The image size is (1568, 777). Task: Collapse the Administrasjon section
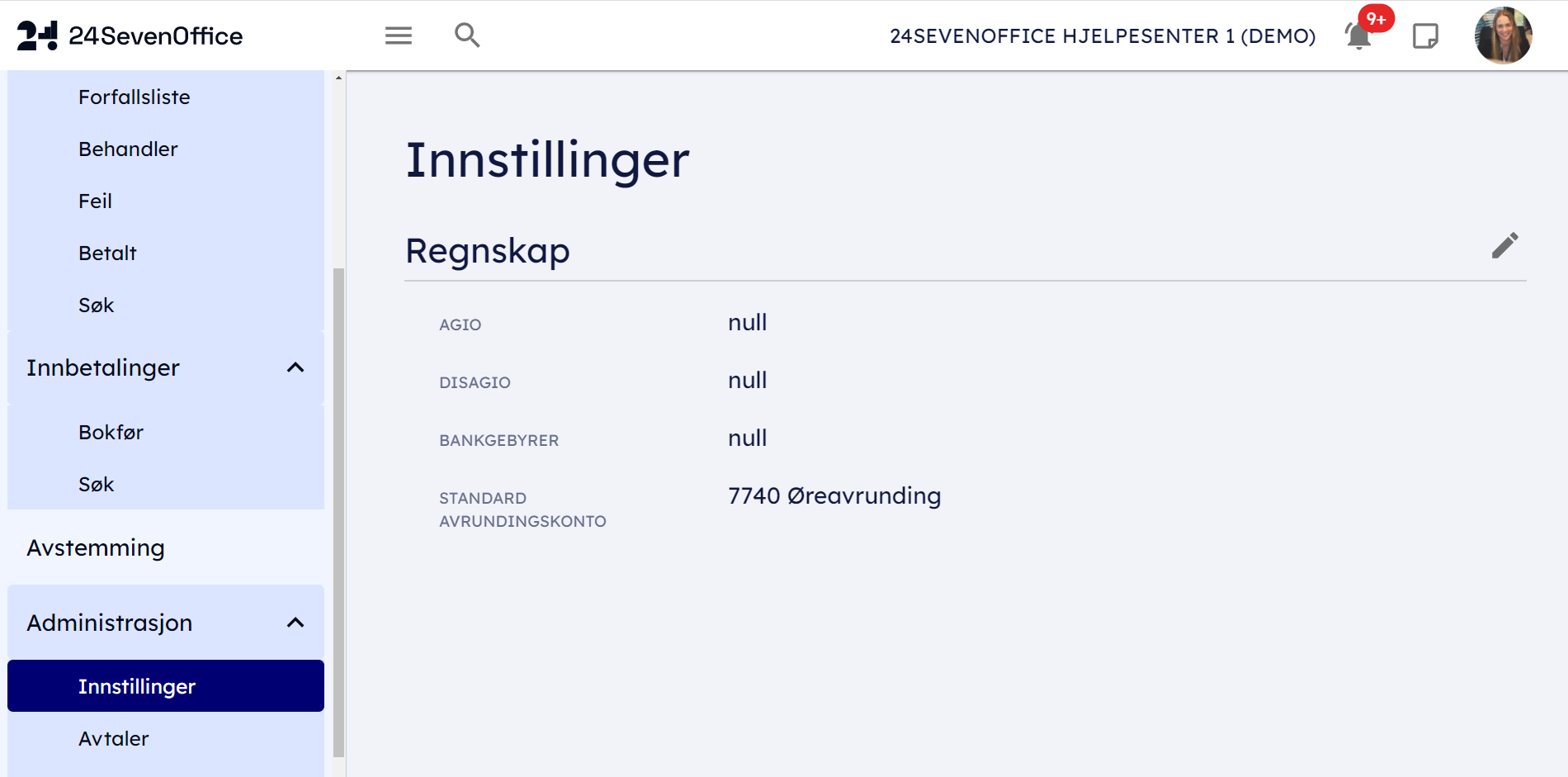(x=295, y=623)
